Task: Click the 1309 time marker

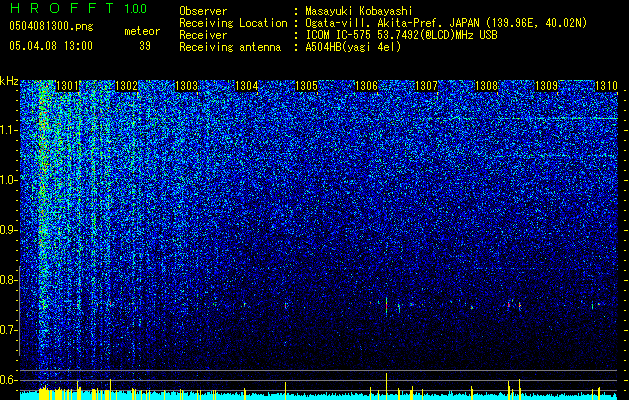Action: (x=546, y=86)
